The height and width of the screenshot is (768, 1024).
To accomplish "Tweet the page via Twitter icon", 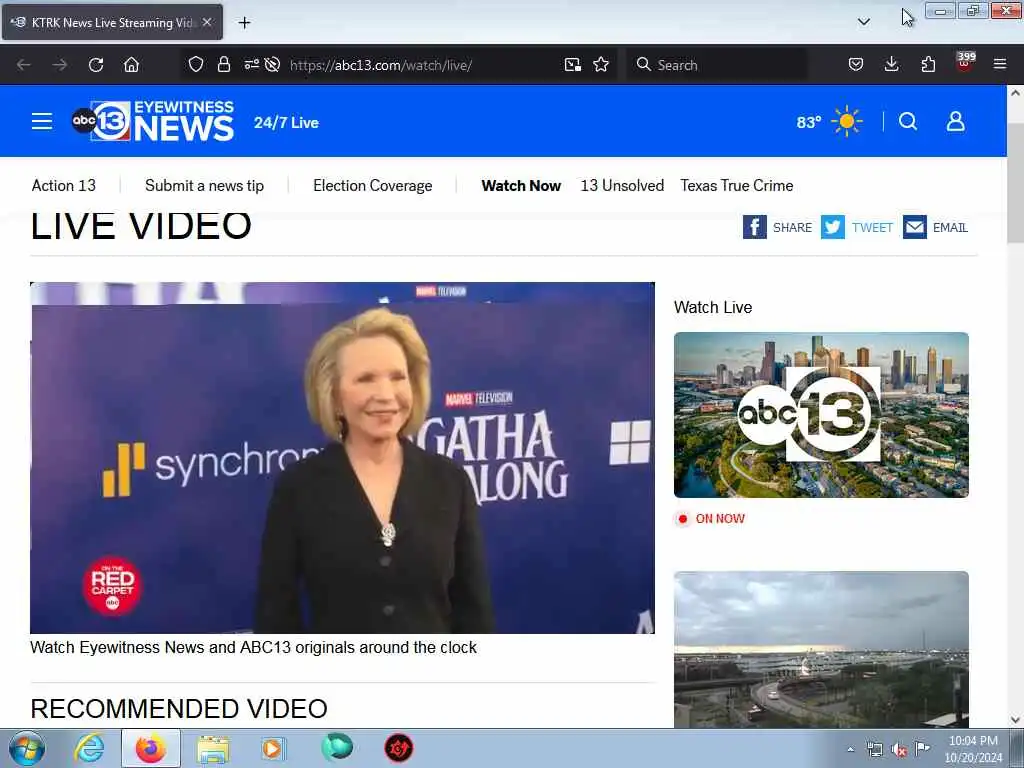I will coord(833,227).
